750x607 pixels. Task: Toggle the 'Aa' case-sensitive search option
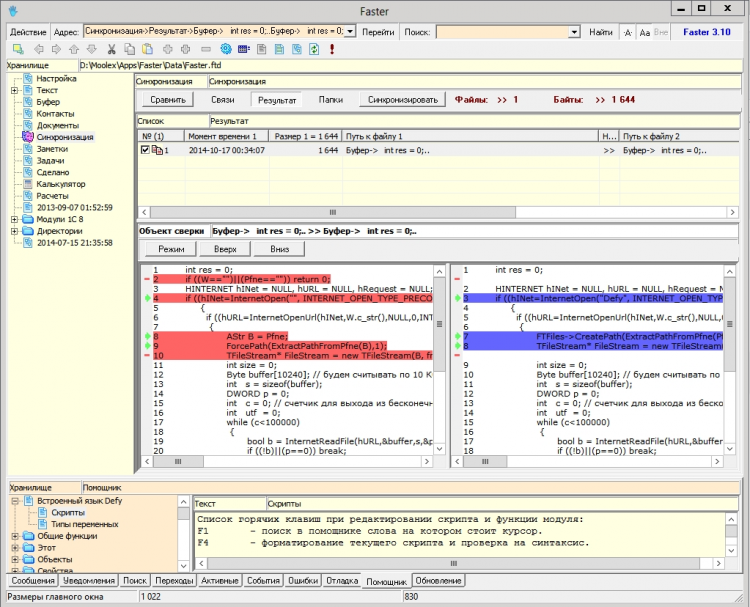point(645,33)
